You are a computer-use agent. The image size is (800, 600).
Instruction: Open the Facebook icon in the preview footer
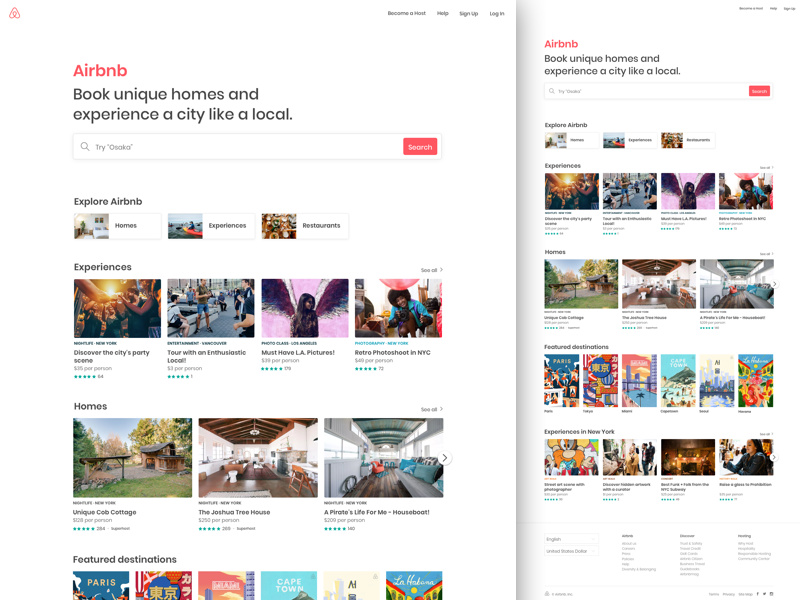[x=758, y=594]
